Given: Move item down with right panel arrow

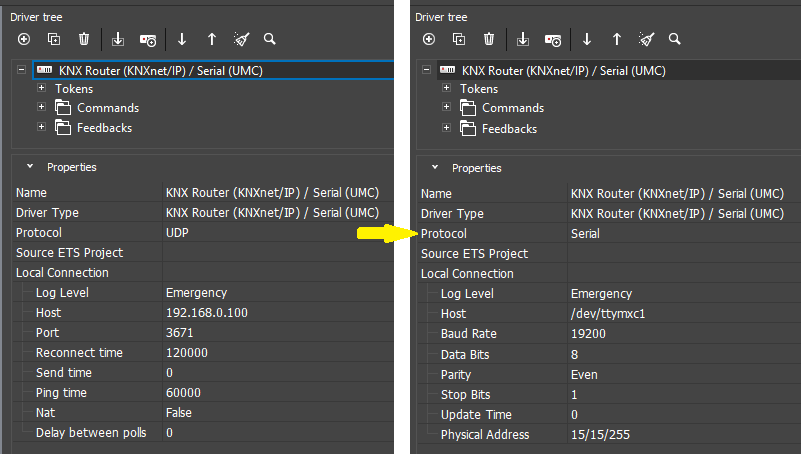Looking at the screenshot, I should 587,39.
